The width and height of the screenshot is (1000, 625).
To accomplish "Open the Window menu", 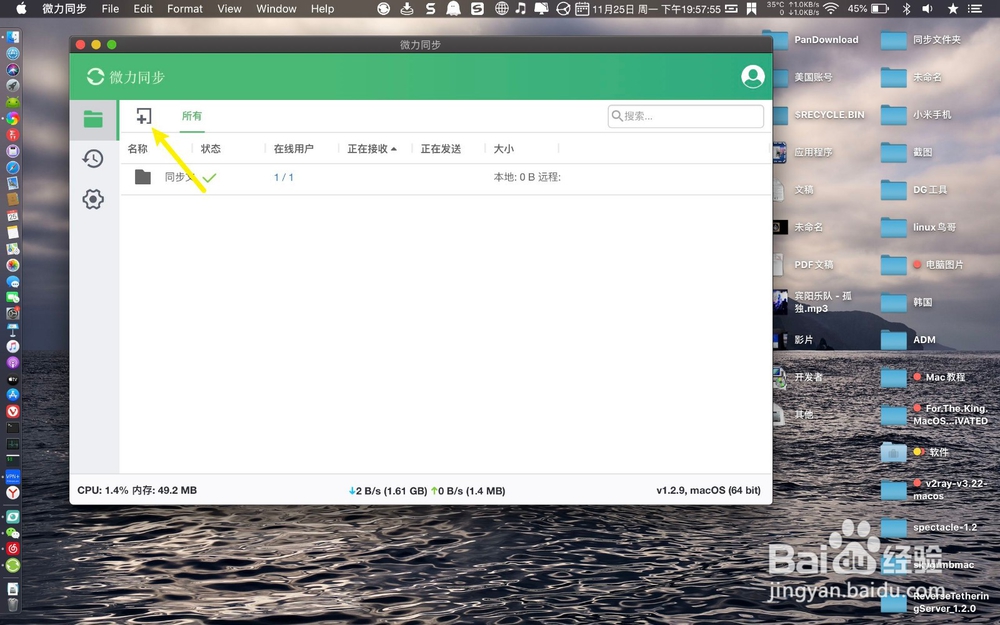I will [276, 9].
